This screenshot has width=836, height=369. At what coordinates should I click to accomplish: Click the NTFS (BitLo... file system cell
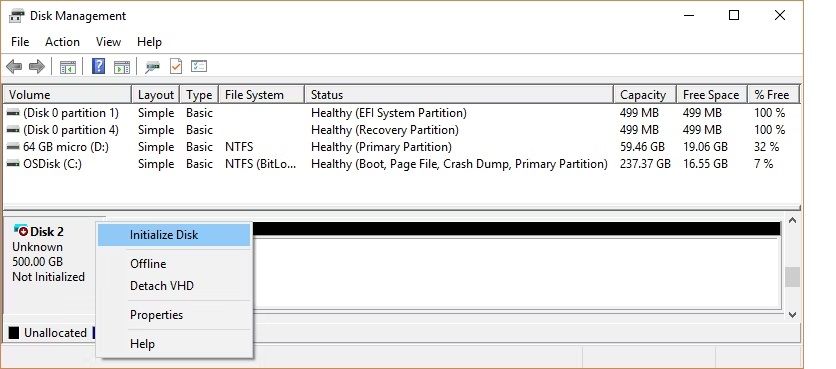[x=260, y=164]
